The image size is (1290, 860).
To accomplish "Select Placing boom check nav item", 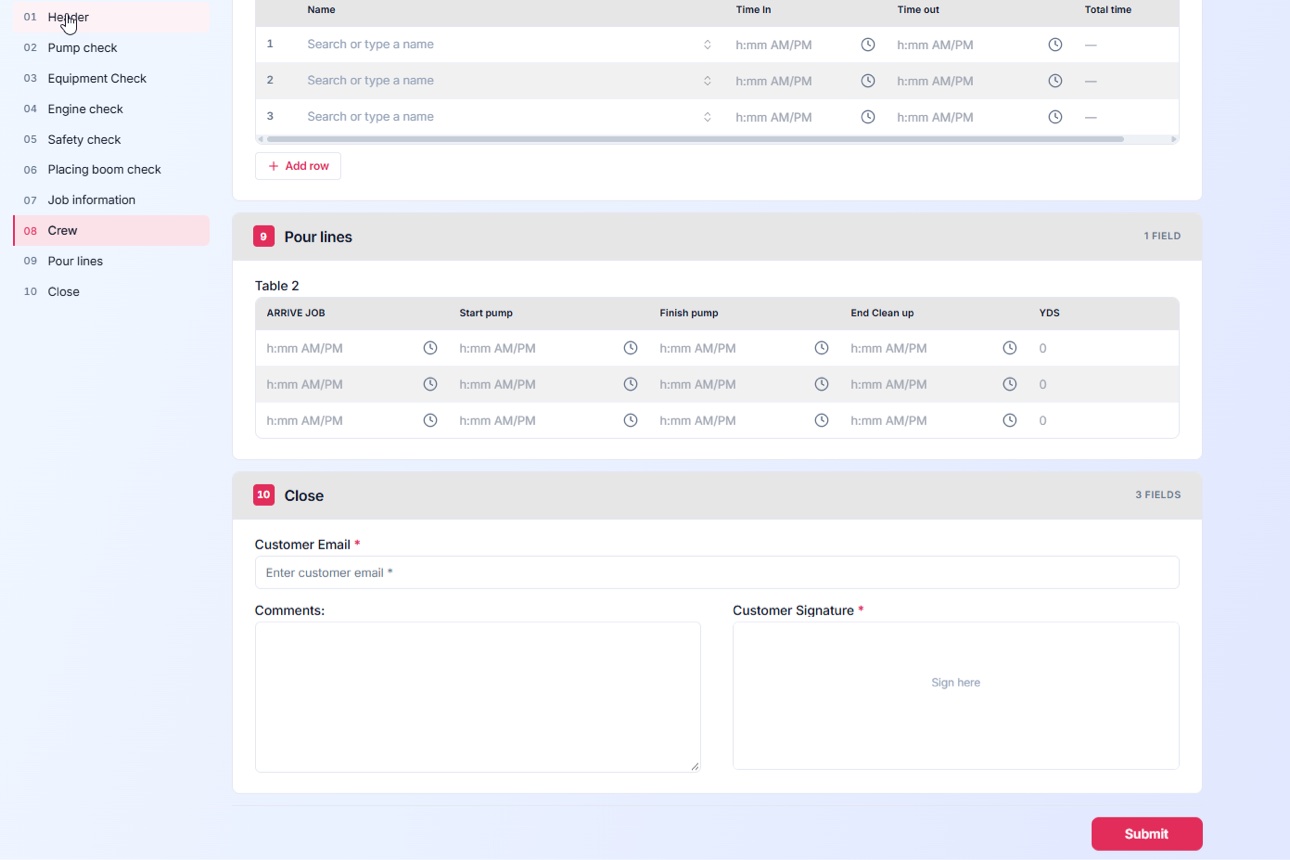I will click(x=111, y=170).
